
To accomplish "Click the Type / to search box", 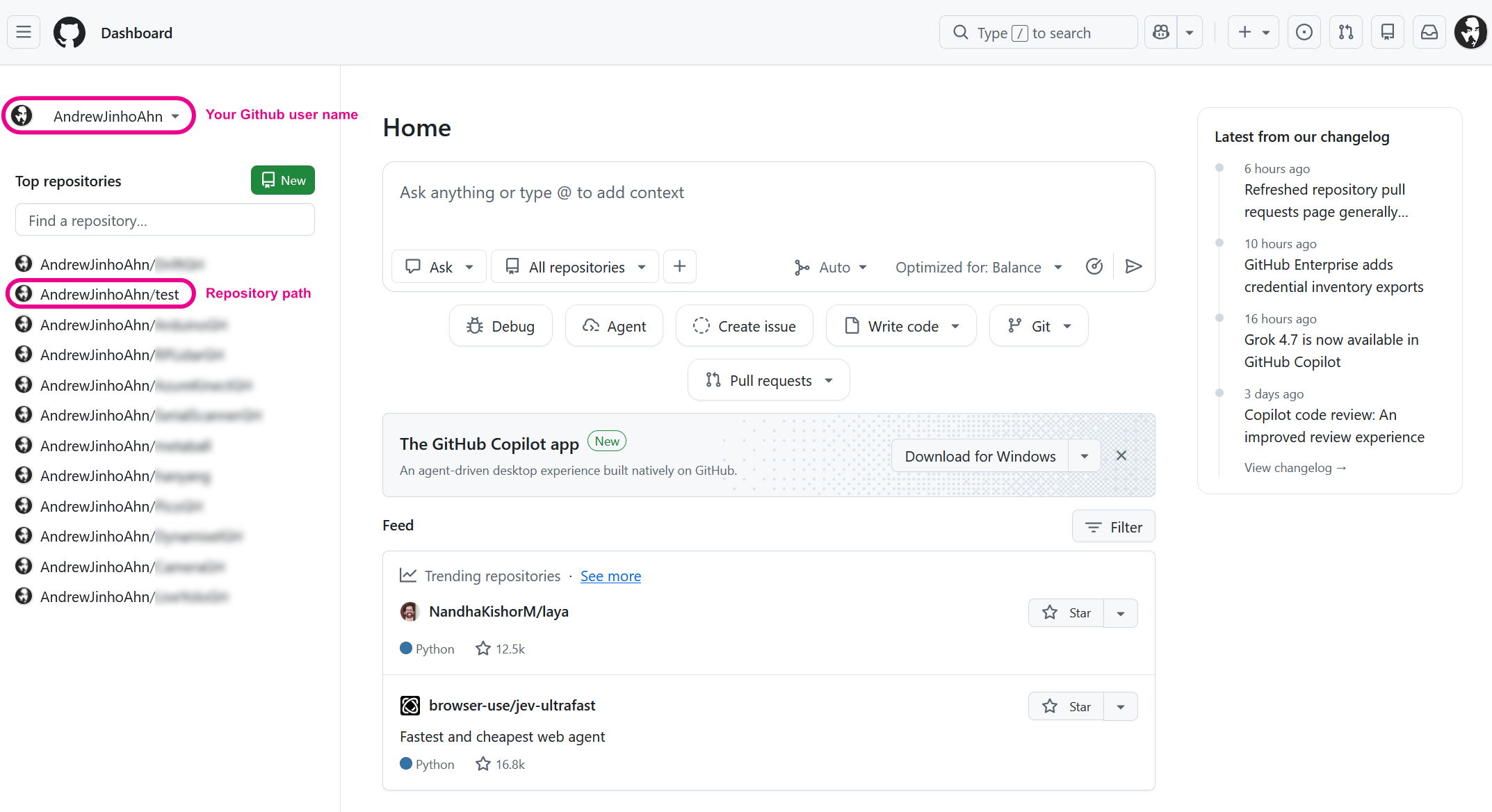I will pyautogui.click(x=1038, y=33).
